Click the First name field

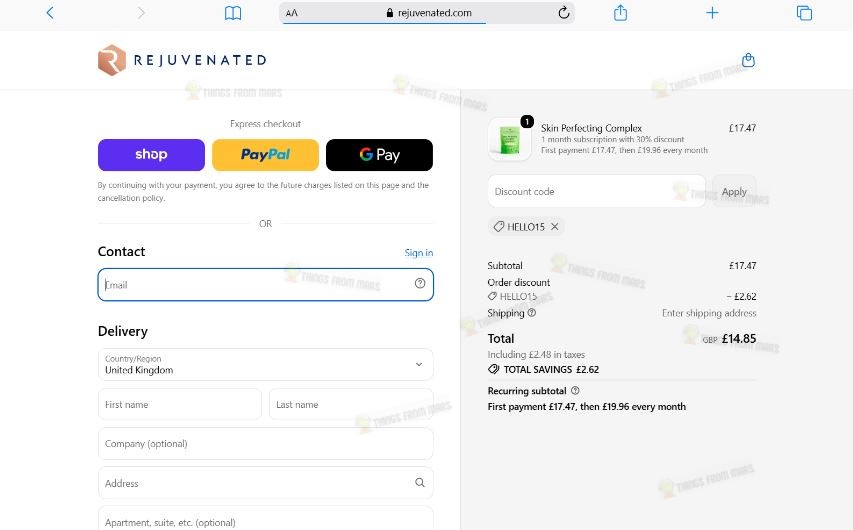pyautogui.click(x=180, y=404)
